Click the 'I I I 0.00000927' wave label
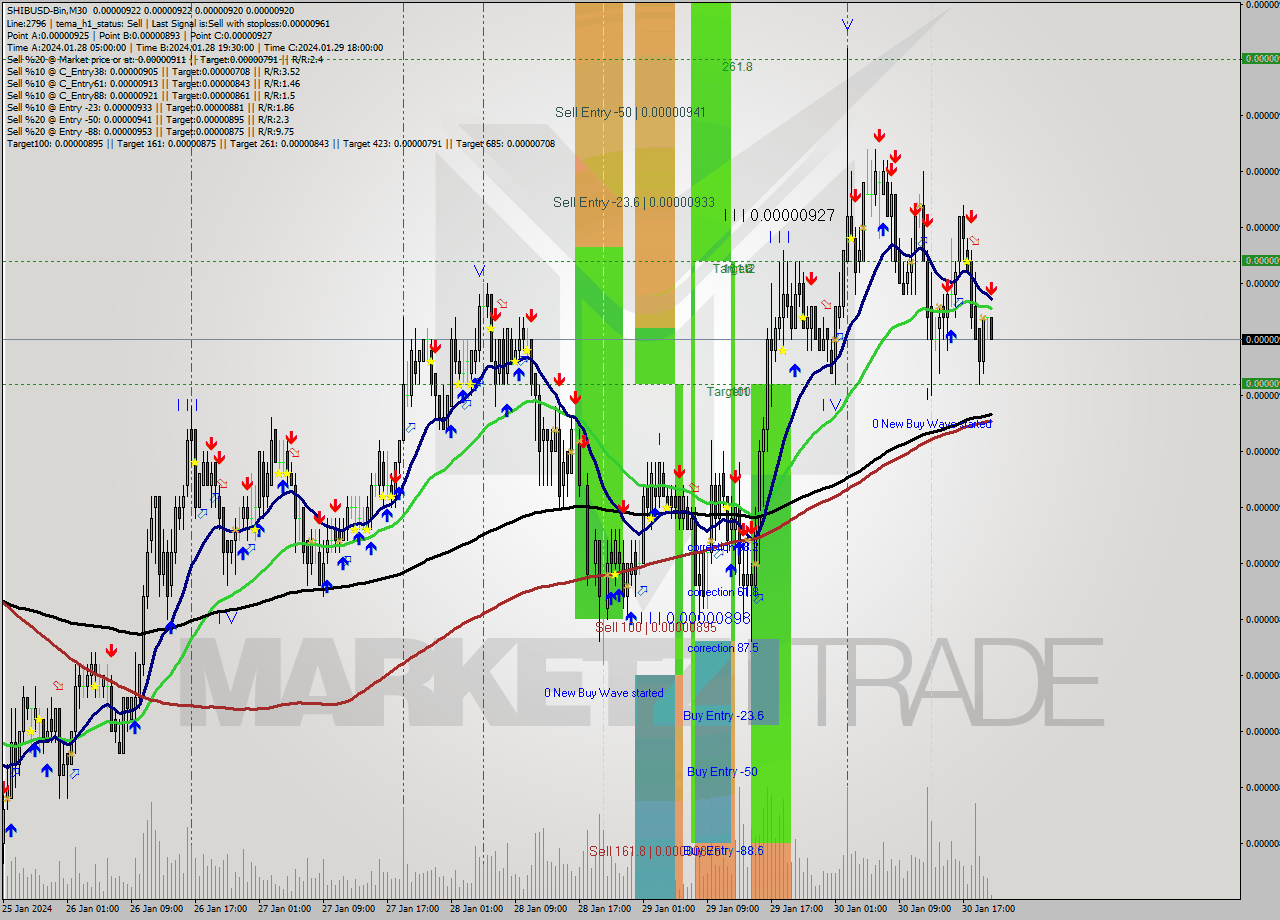Viewport: 1280px width, 920px height. pyautogui.click(x=779, y=215)
